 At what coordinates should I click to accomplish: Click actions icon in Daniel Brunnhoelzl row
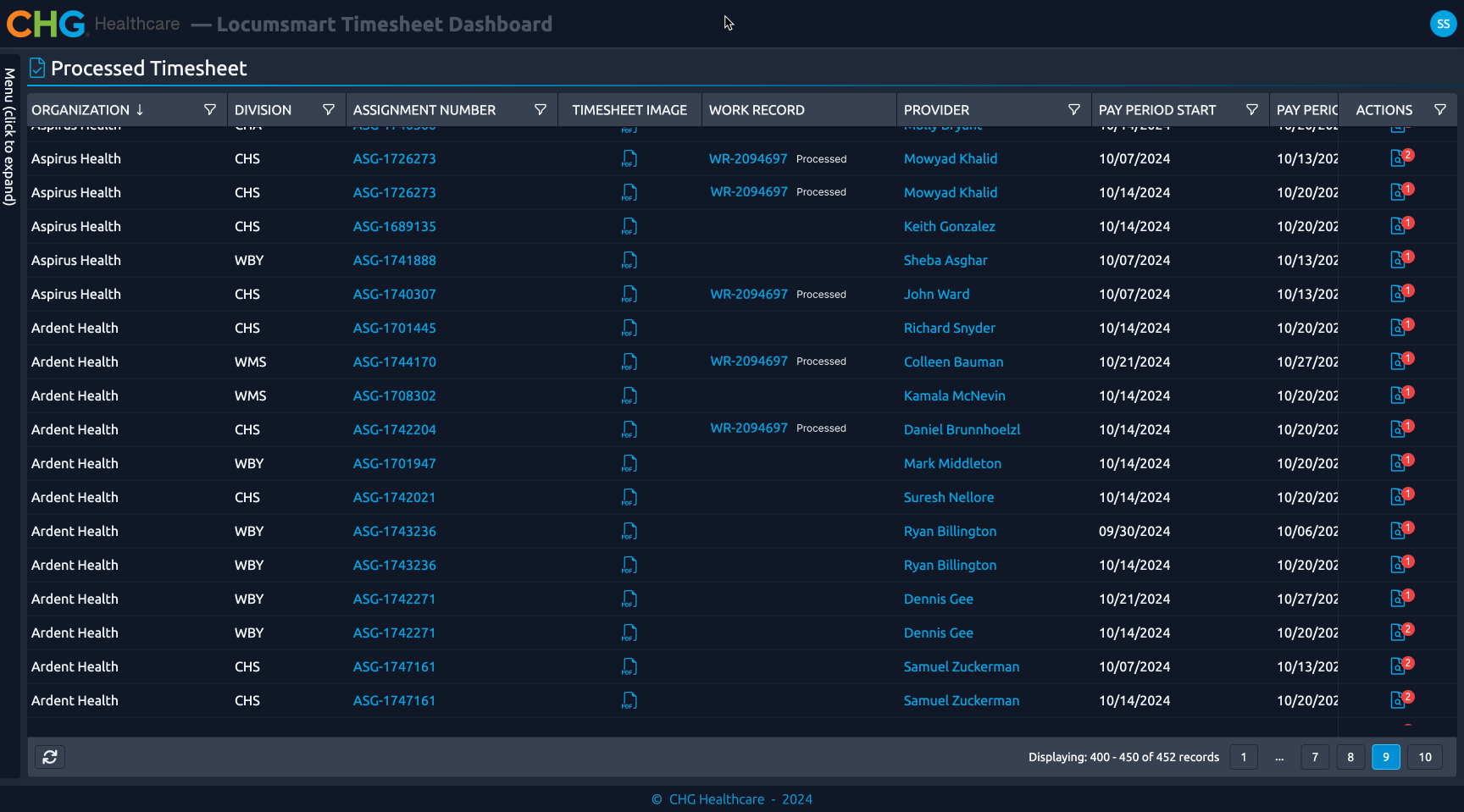tap(1398, 429)
